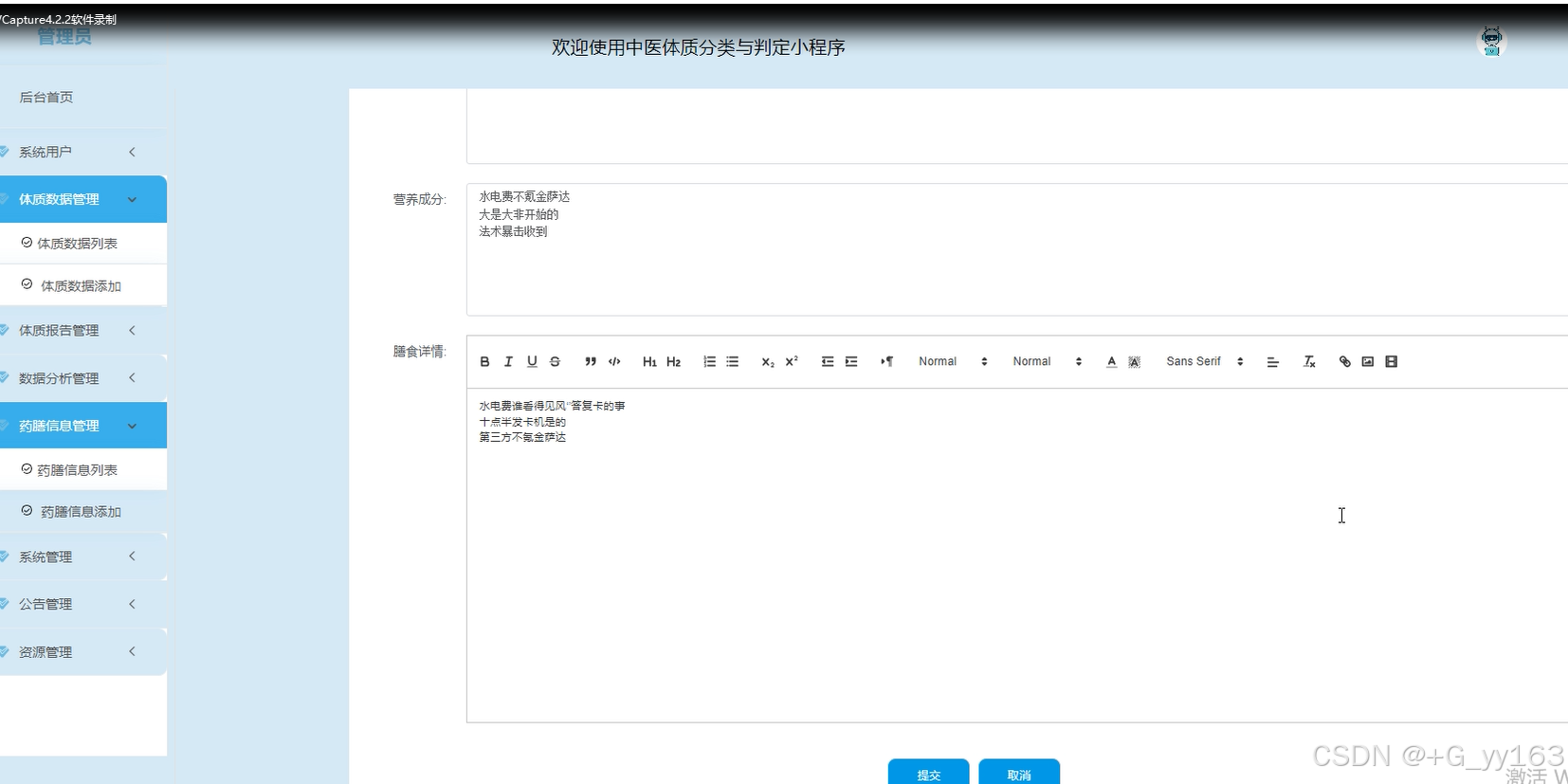Insert a blockquote with the quote icon
1568x784 pixels.
591,361
